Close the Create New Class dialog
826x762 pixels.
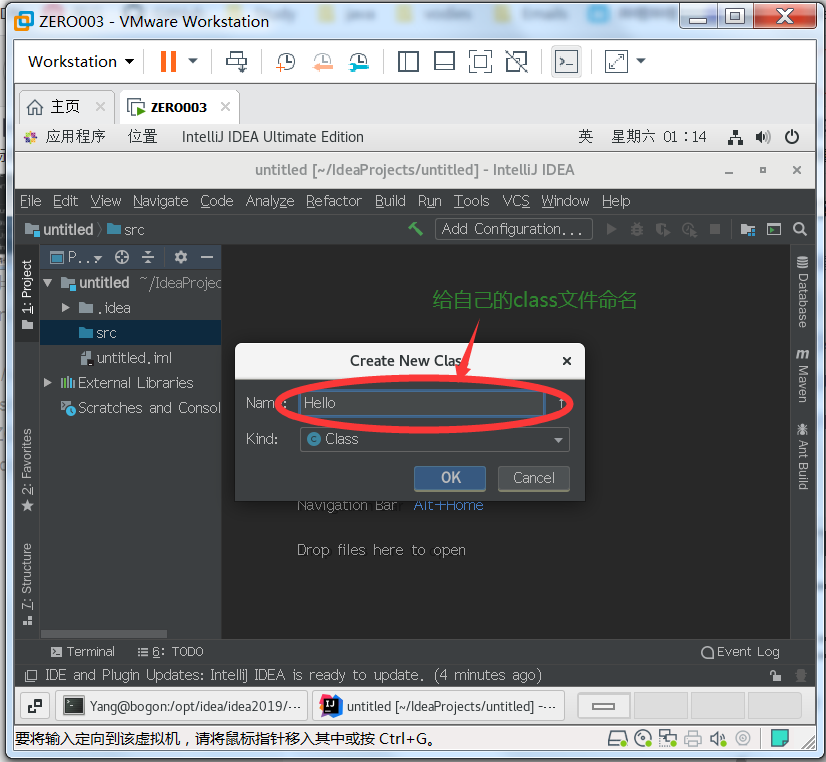pyautogui.click(x=567, y=361)
